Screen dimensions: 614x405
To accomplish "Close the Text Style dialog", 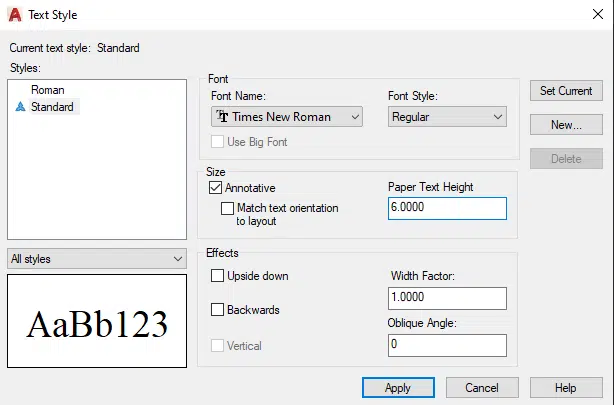I will coord(598,14).
